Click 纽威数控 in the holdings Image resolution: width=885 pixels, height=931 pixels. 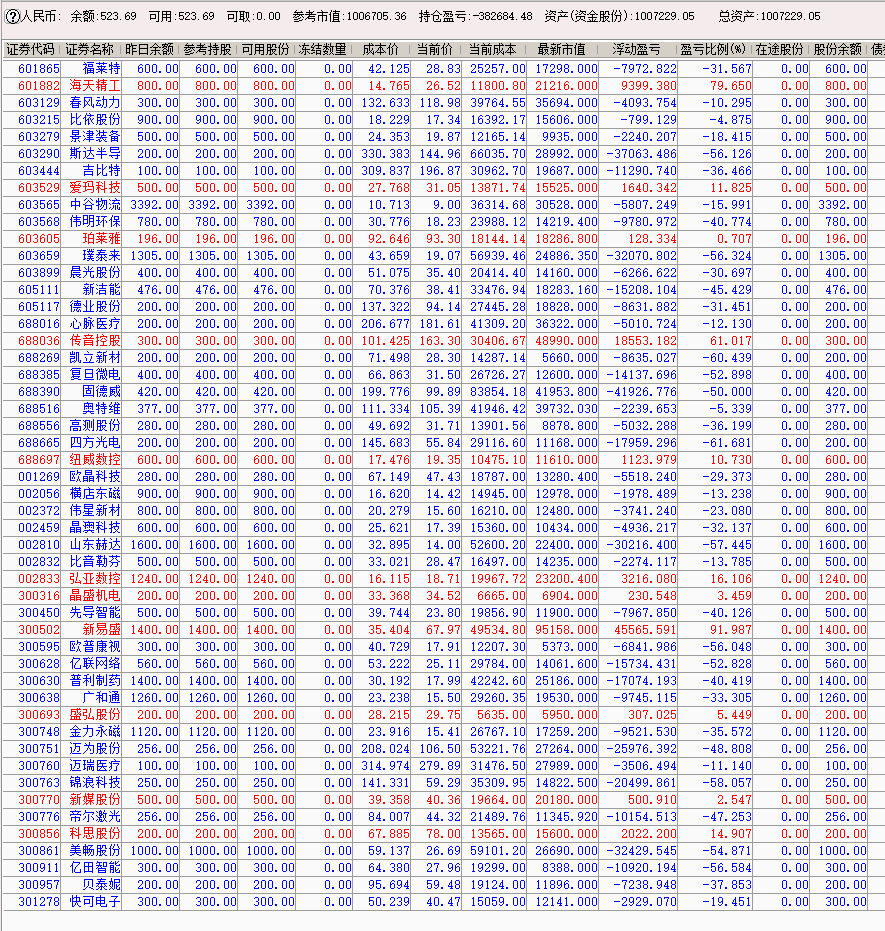[94, 460]
